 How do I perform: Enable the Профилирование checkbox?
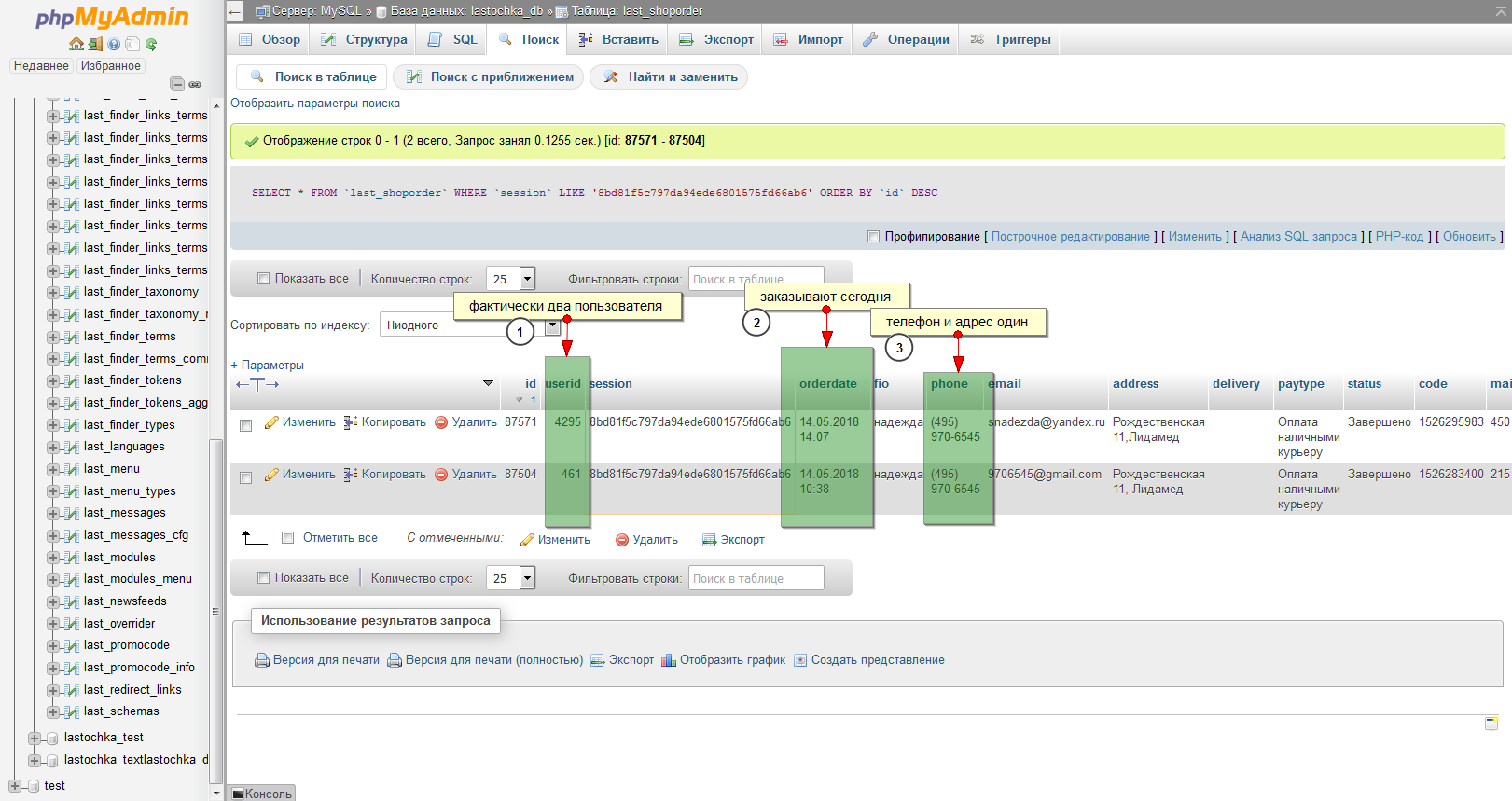[x=873, y=237]
